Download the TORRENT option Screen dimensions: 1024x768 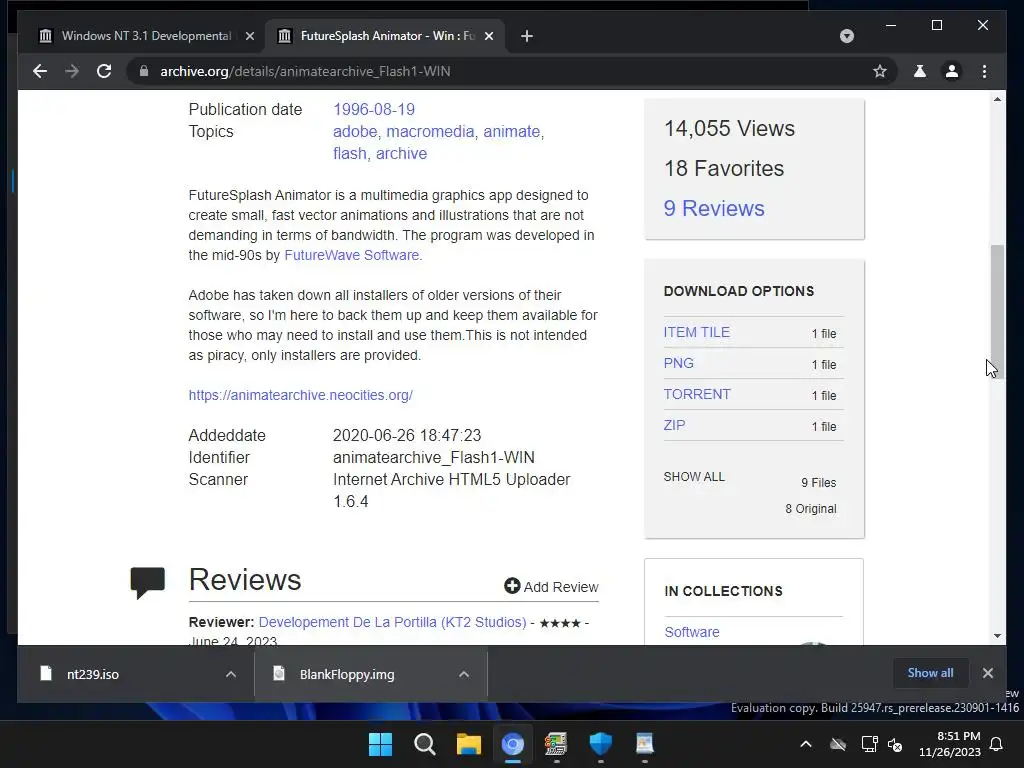pos(697,394)
